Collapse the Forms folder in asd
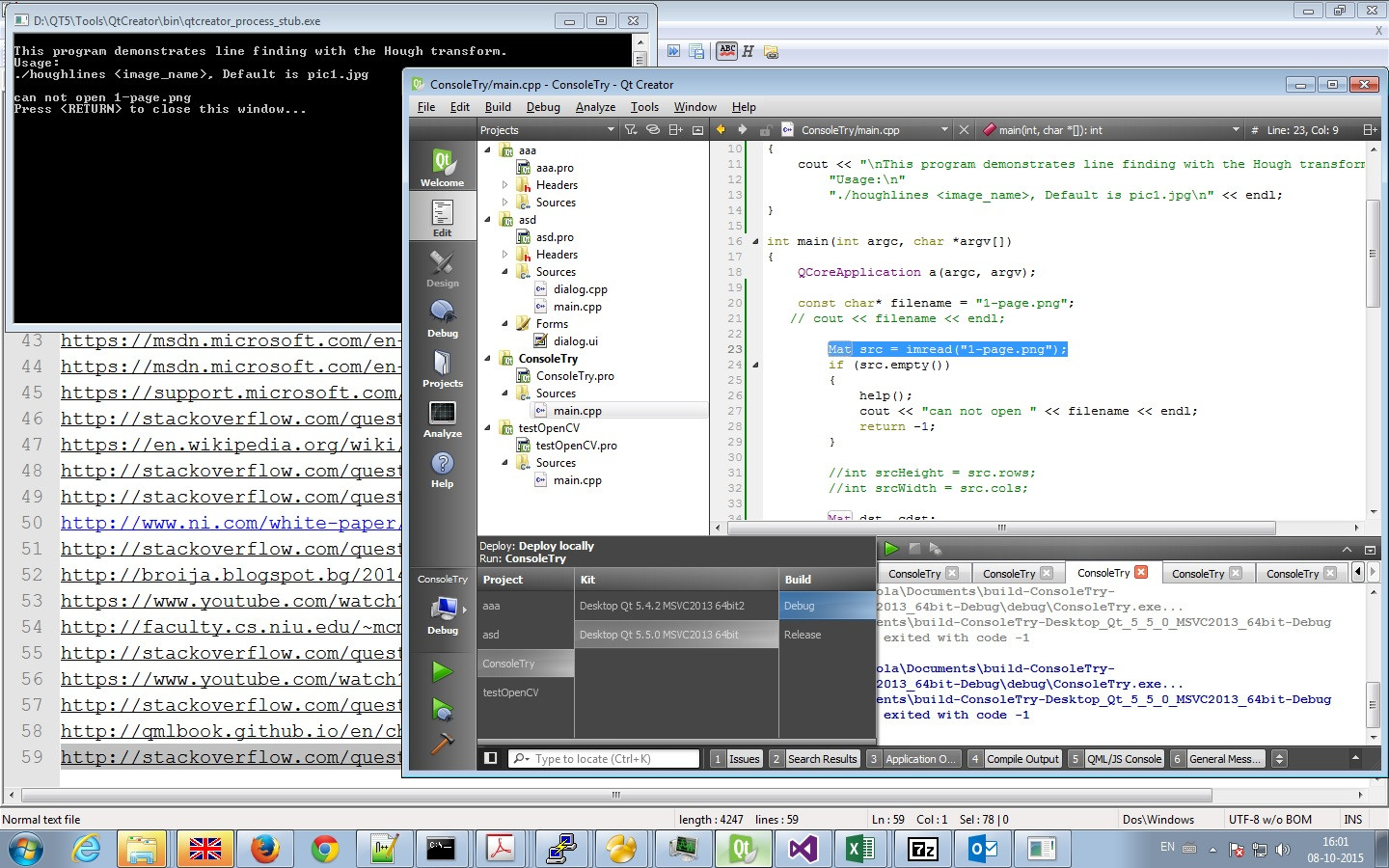This screenshot has height=868, width=1389. (x=504, y=324)
